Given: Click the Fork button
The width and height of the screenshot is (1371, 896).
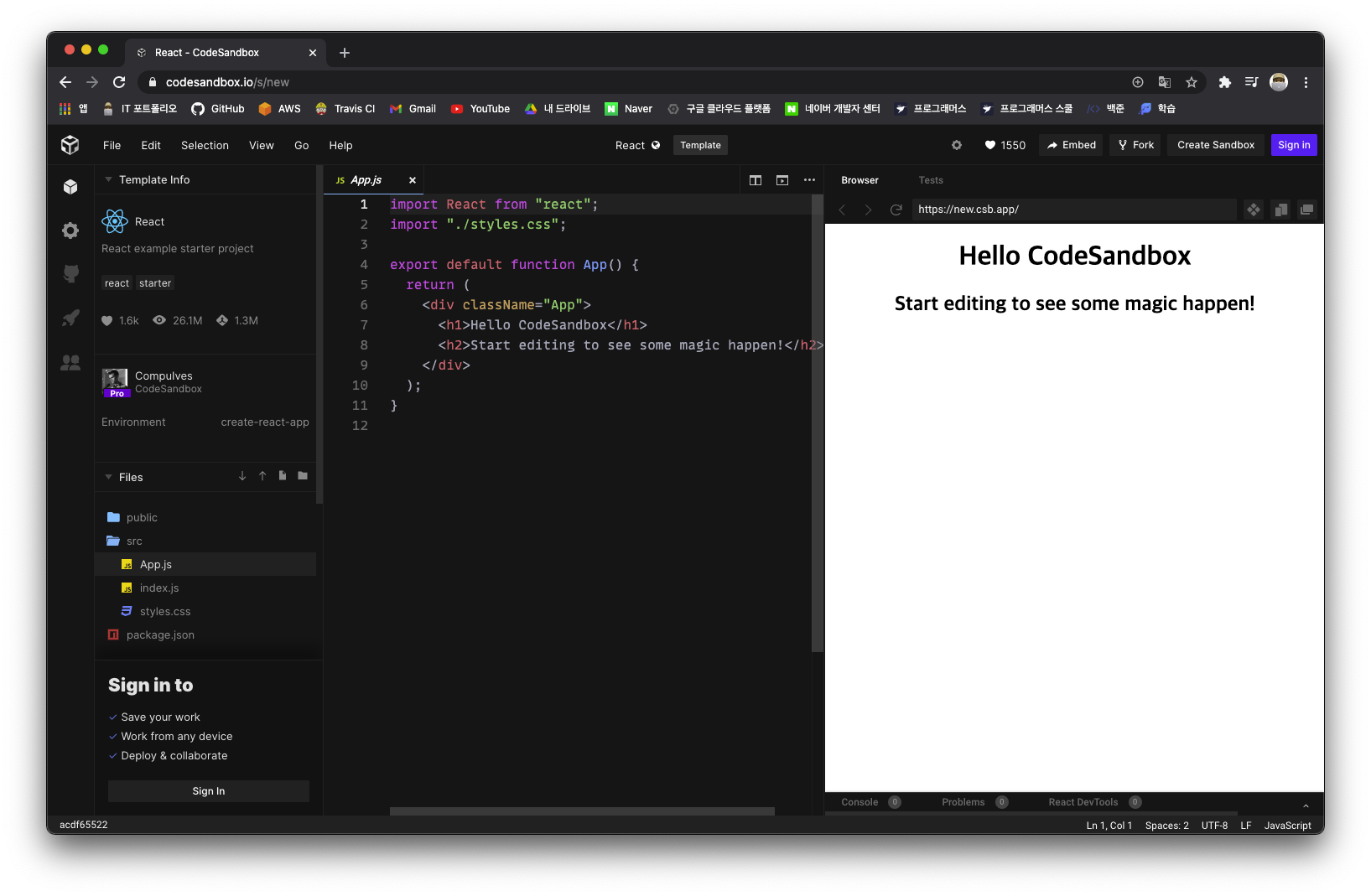Looking at the screenshot, I should pyautogui.click(x=1136, y=145).
